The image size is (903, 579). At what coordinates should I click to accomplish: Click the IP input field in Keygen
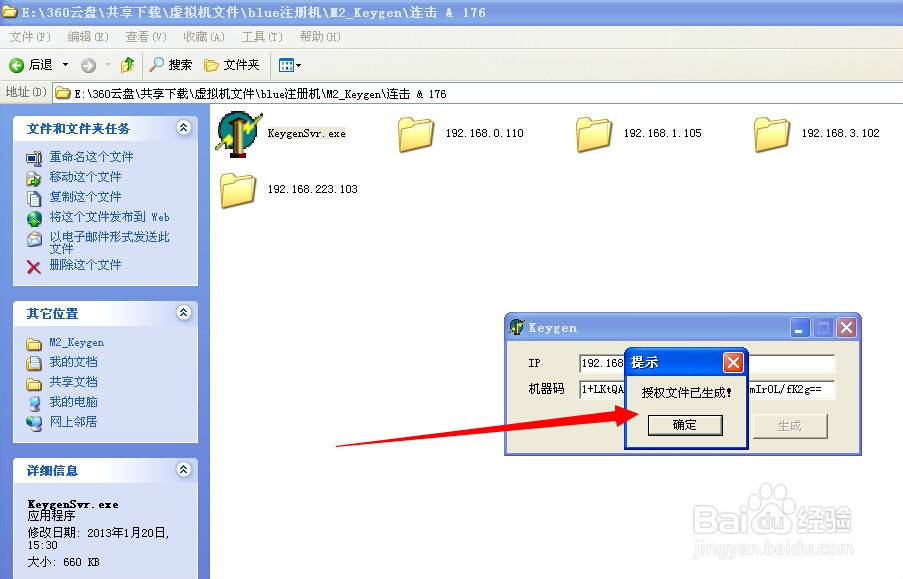(x=707, y=363)
